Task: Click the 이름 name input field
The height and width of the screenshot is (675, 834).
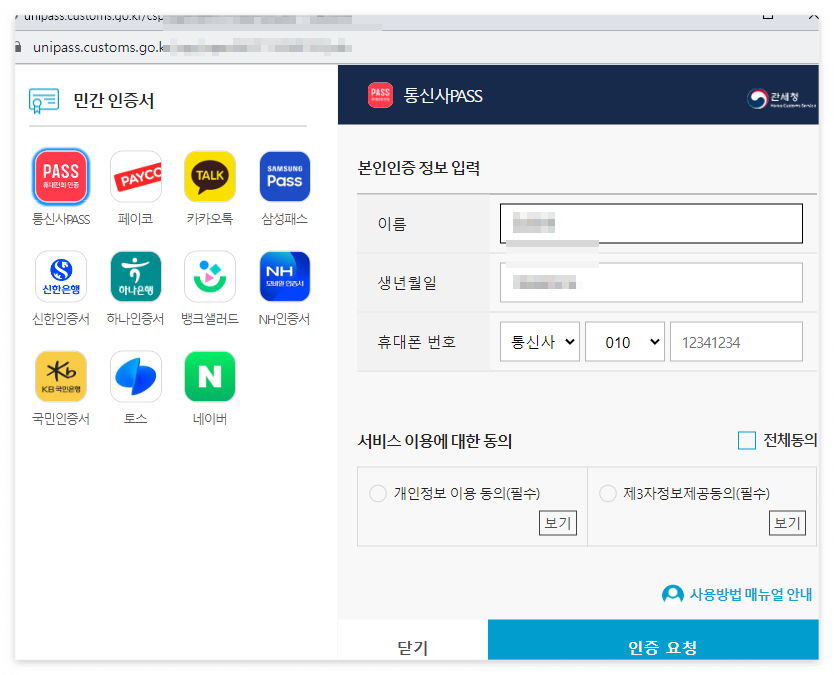Action: click(x=651, y=223)
